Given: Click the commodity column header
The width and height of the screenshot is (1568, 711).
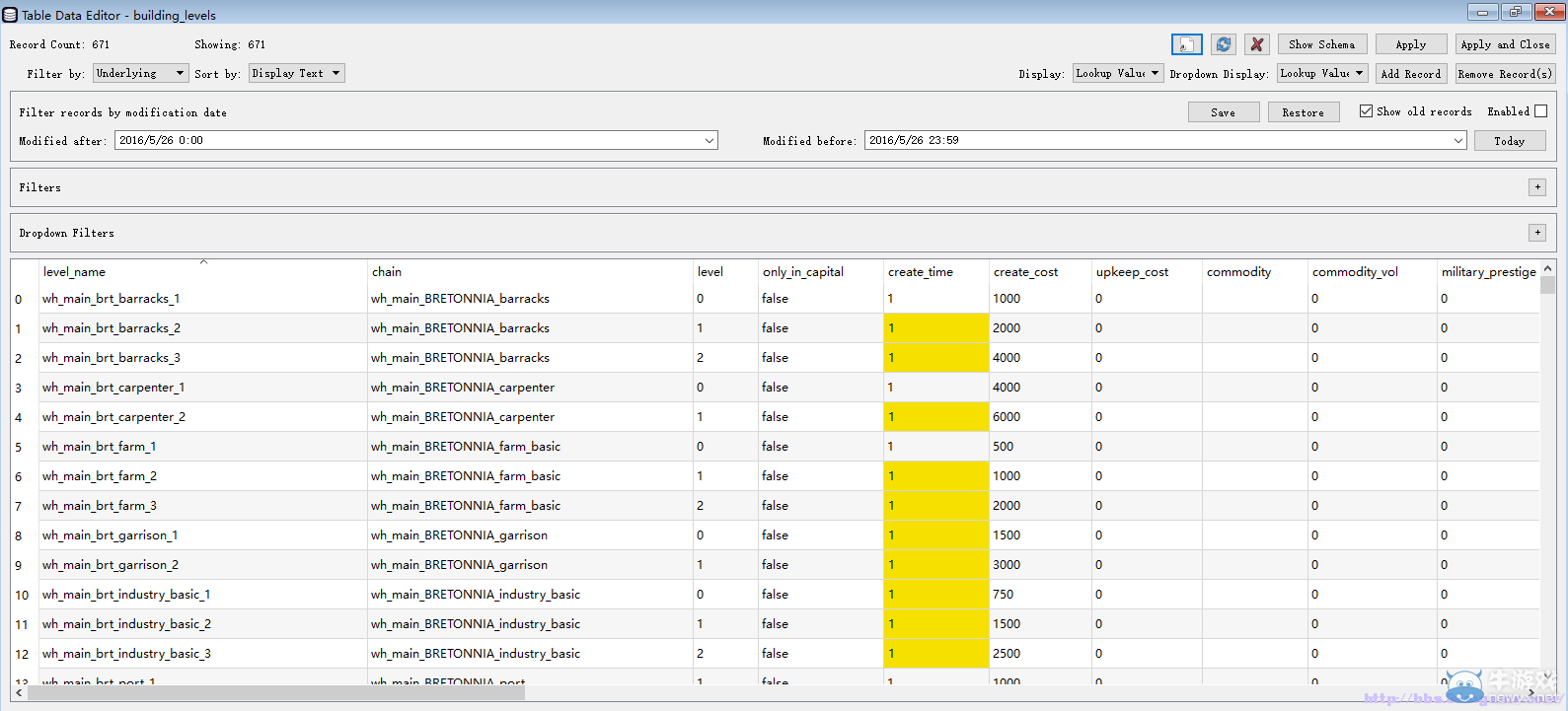Looking at the screenshot, I should click(1255, 272).
